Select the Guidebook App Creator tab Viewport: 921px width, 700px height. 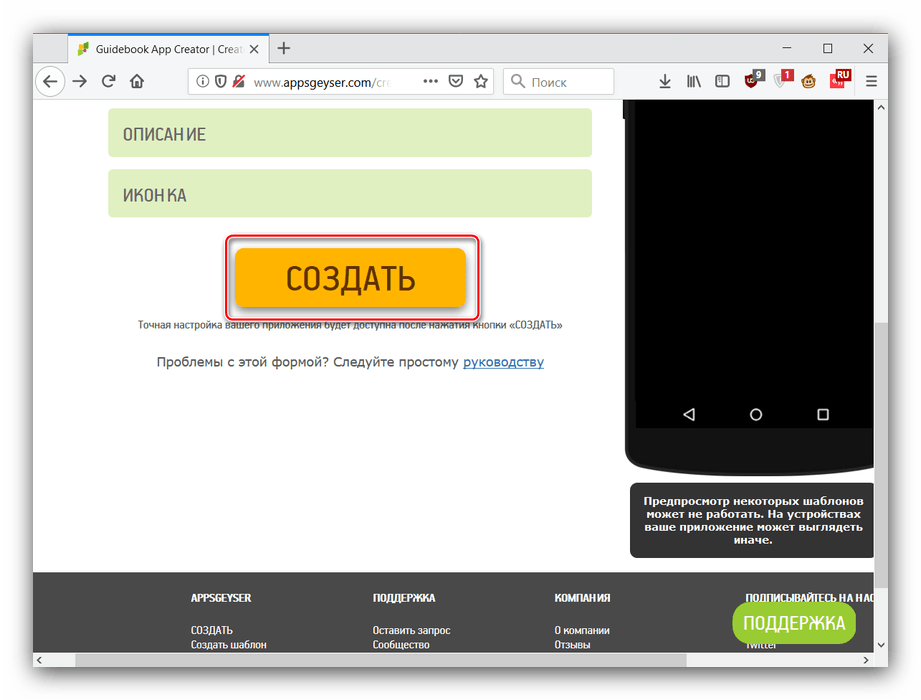pos(169,49)
